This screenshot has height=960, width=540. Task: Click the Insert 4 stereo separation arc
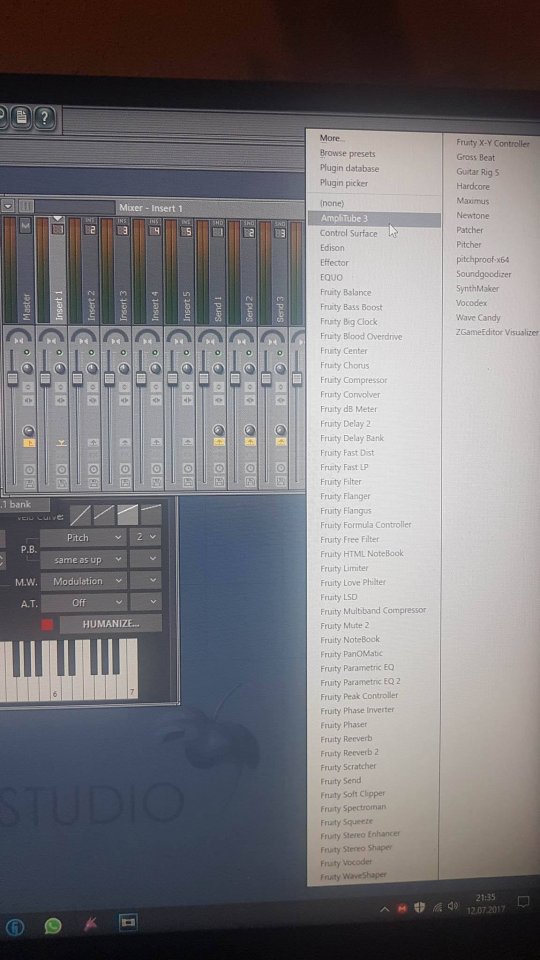[x=148, y=336]
